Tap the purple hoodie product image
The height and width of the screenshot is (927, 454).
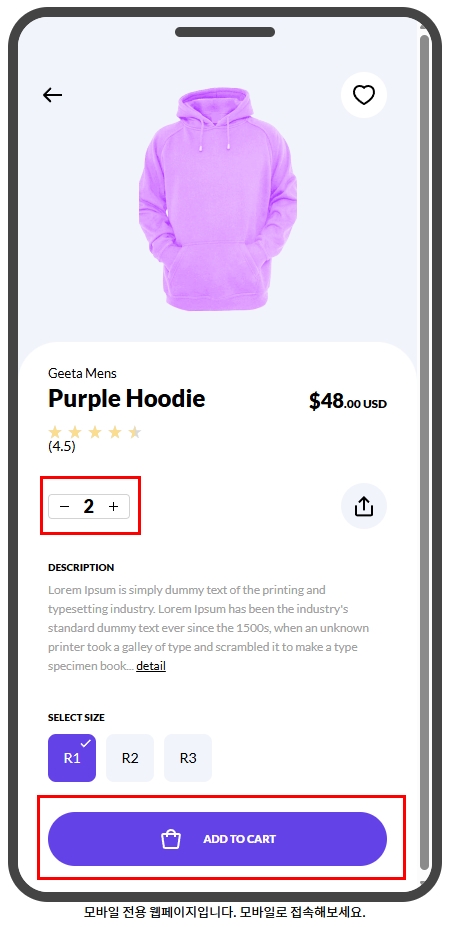[x=218, y=199]
